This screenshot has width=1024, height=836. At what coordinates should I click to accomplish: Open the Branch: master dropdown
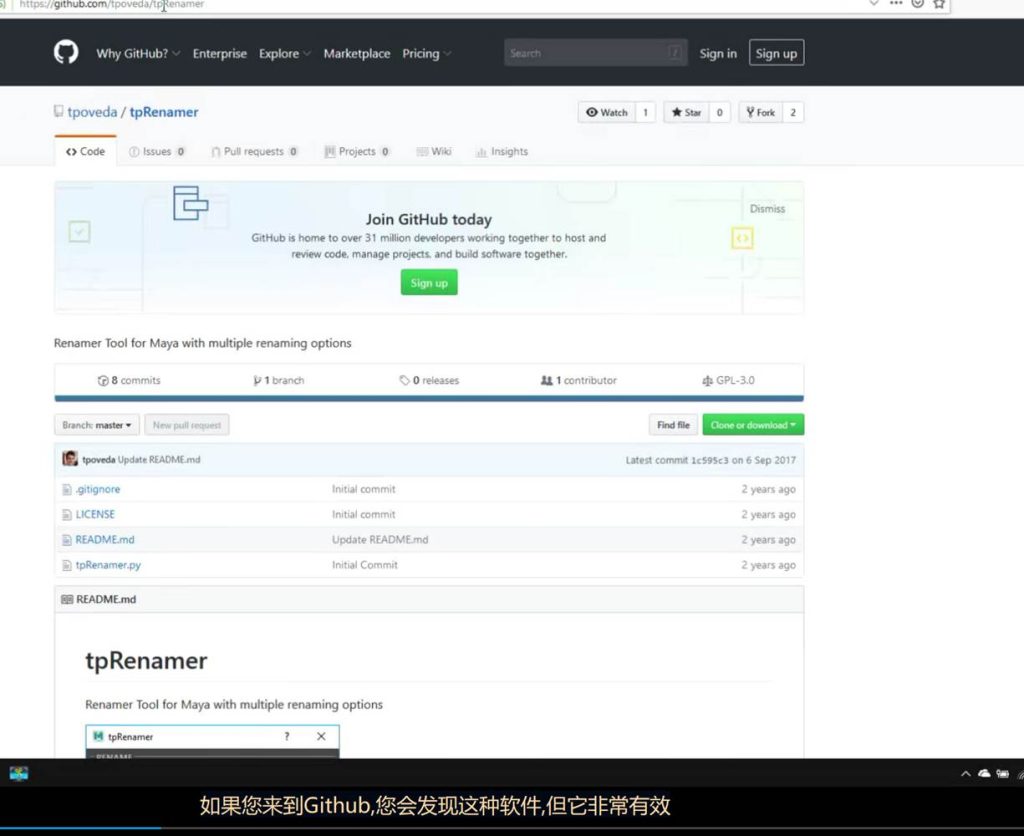(97, 426)
